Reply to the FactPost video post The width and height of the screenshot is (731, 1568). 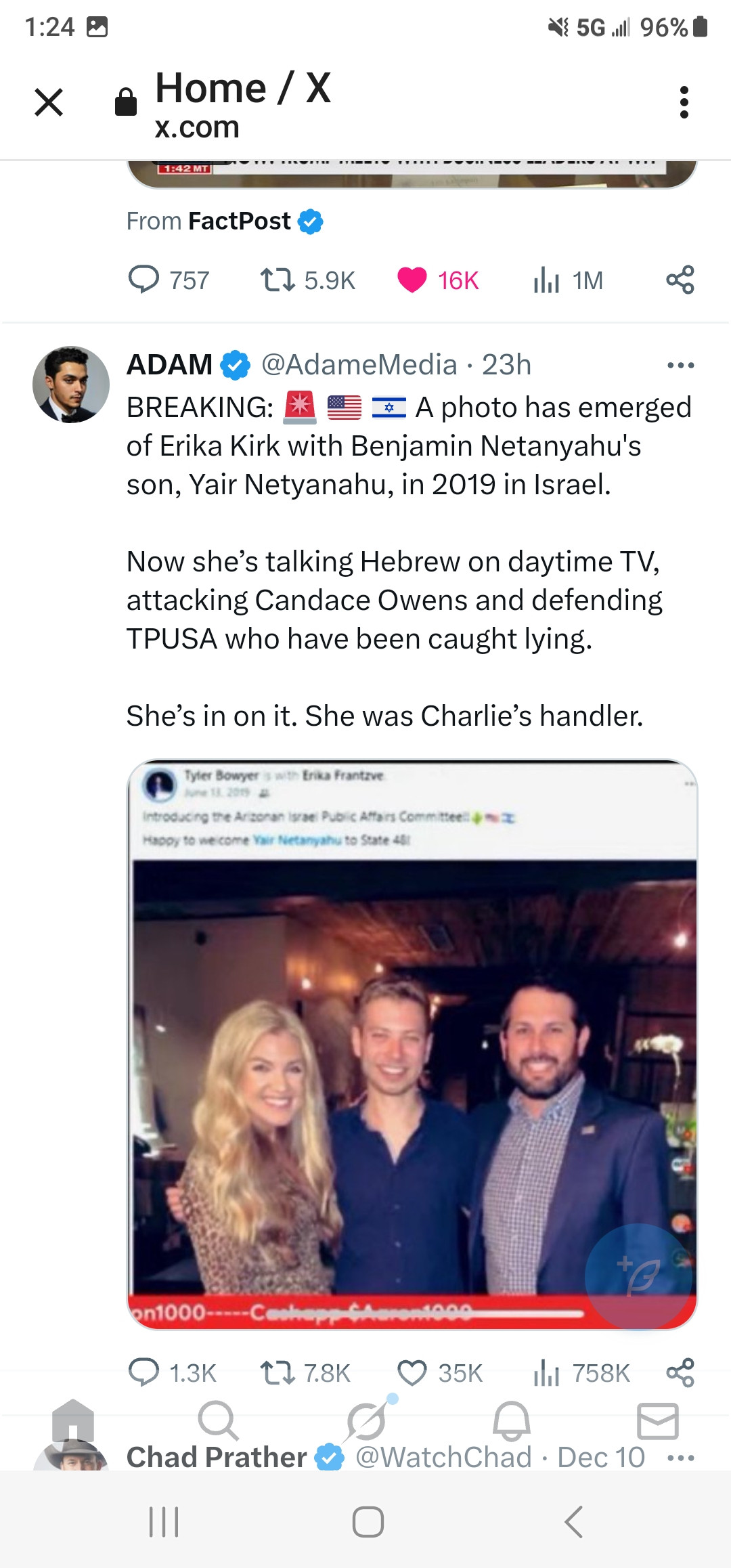(x=143, y=280)
